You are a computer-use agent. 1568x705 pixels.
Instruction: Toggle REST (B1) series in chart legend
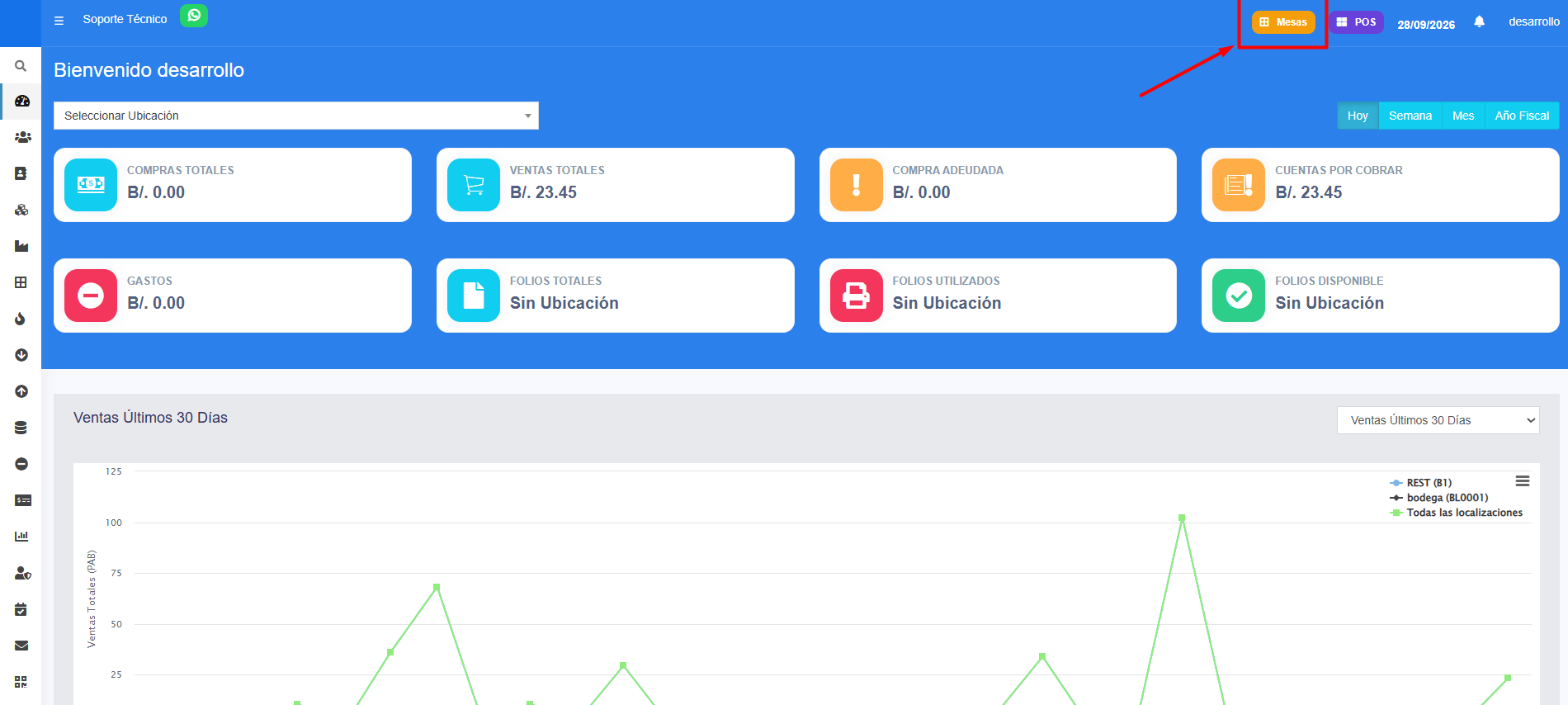[1420, 483]
